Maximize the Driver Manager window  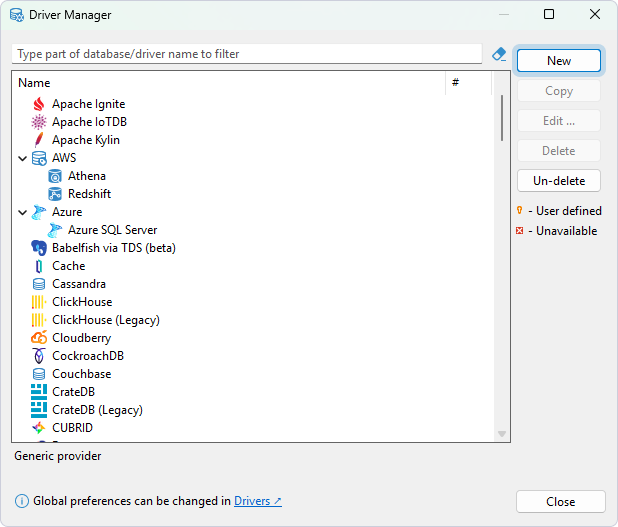point(549,14)
